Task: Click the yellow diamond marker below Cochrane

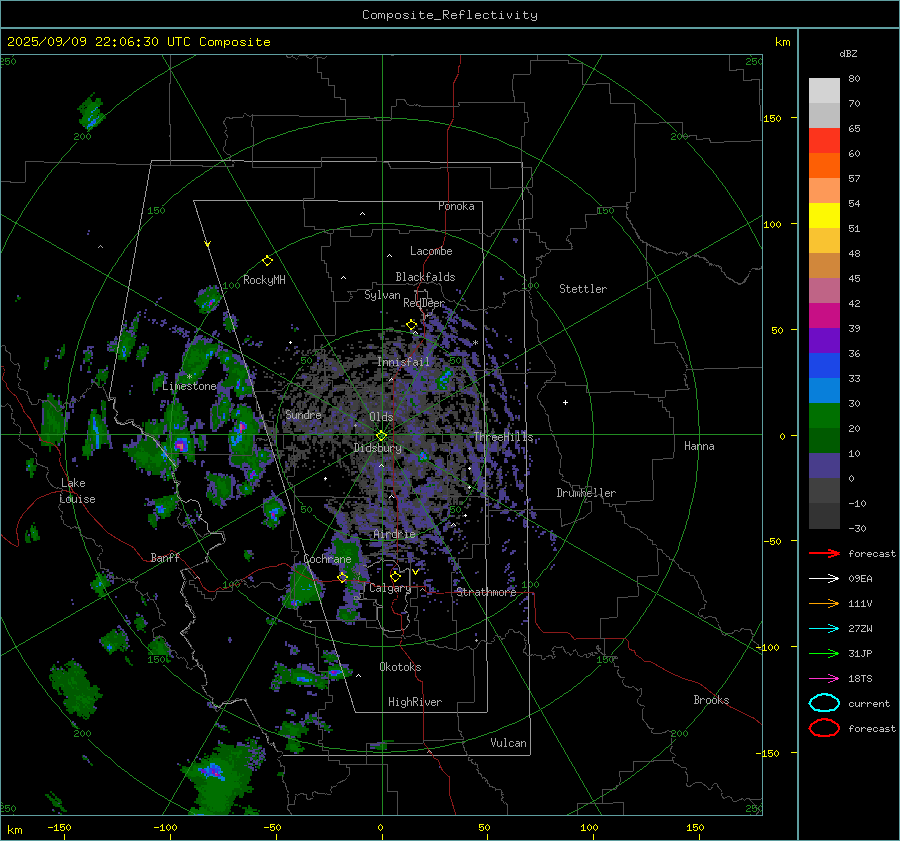Action: [x=342, y=577]
